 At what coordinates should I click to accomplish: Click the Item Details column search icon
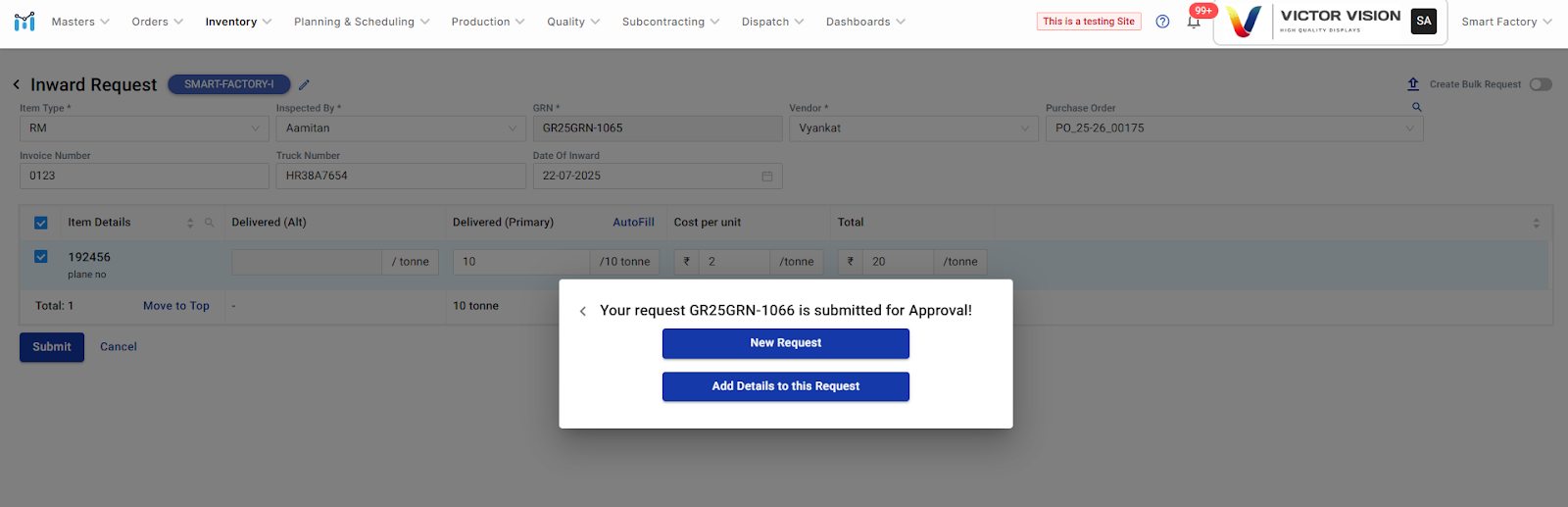coord(209,224)
